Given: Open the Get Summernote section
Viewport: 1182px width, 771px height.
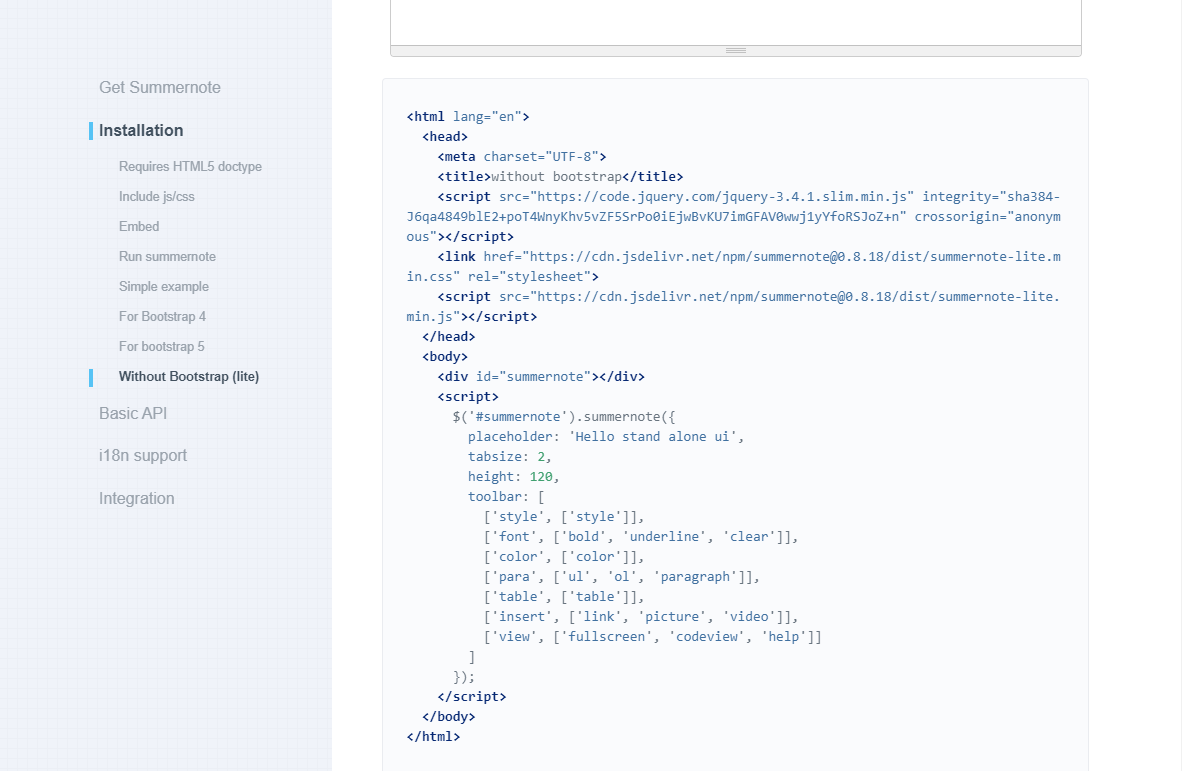Looking at the screenshot, I should [x=160, y=87].
